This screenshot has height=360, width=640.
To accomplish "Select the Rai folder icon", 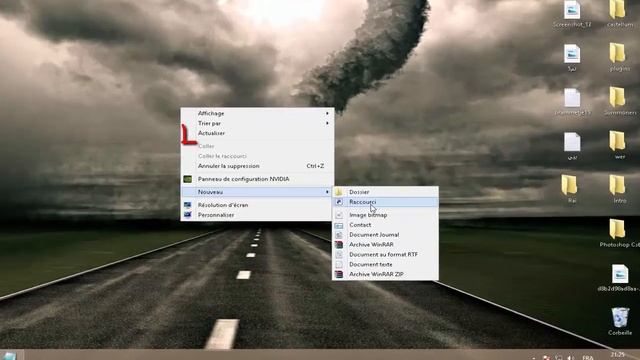I will pos(571,189).
